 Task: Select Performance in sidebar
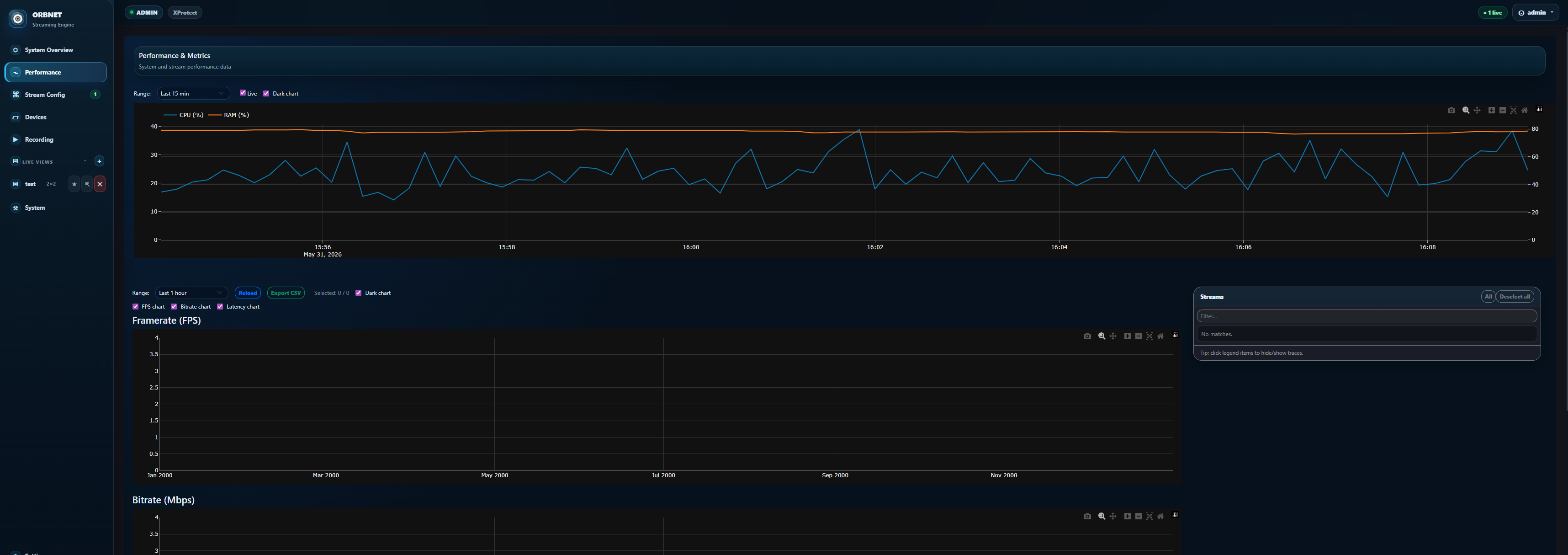click(x=55, y=73)
